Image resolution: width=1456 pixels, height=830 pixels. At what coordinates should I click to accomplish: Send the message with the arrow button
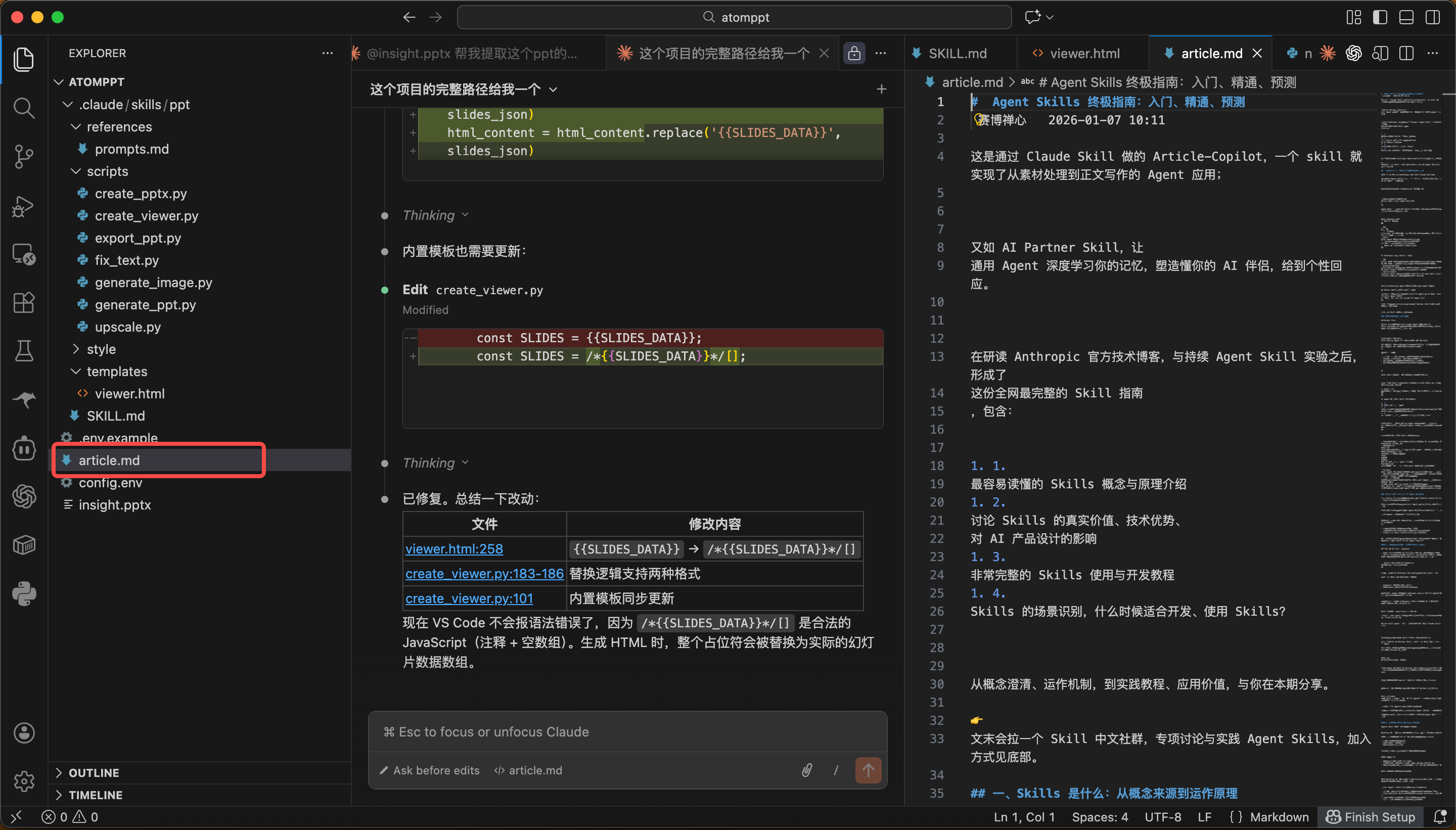pyautogui.click(x=868, y=770)
